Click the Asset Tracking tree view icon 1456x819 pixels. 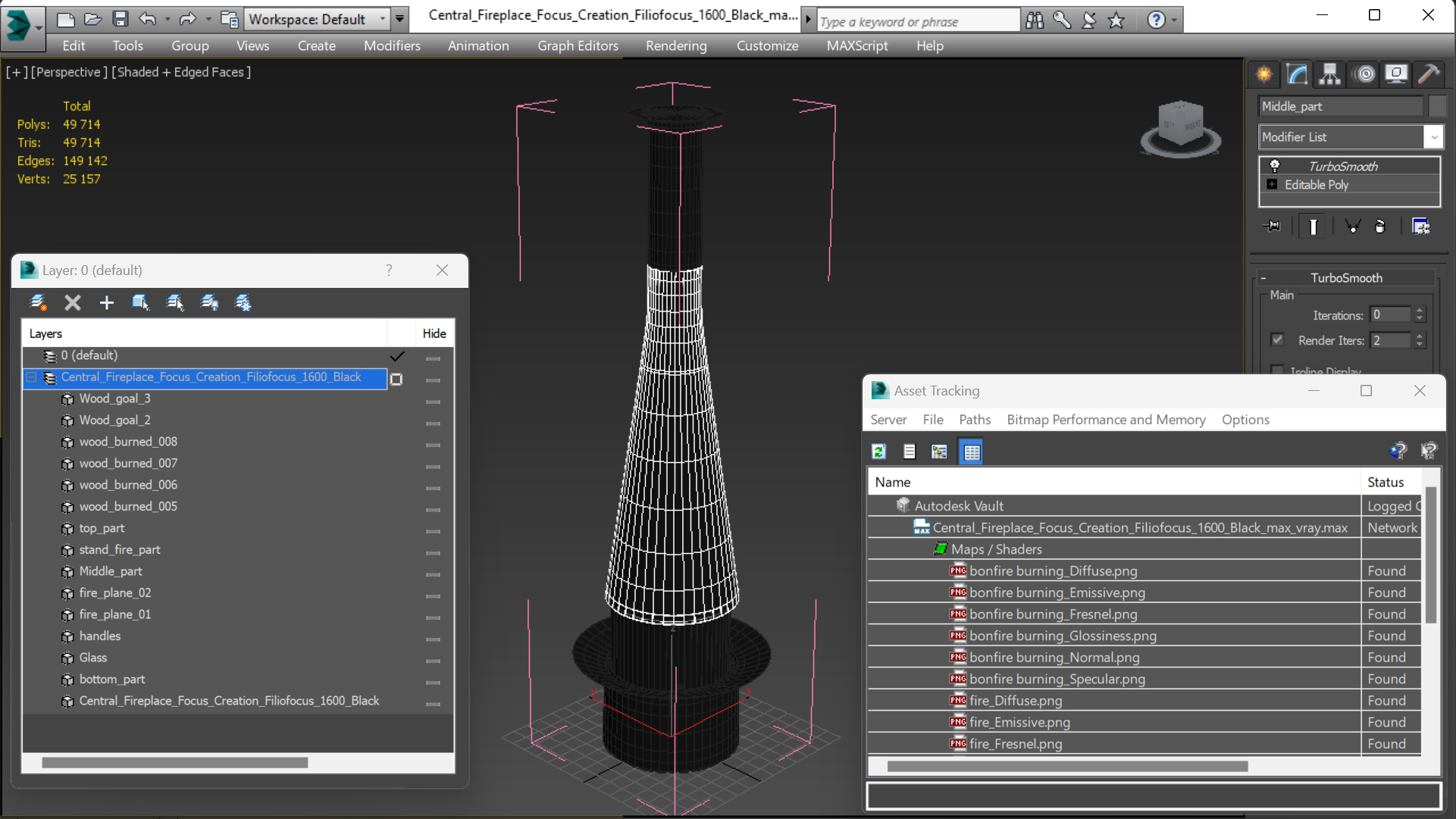tap(940, 452)
